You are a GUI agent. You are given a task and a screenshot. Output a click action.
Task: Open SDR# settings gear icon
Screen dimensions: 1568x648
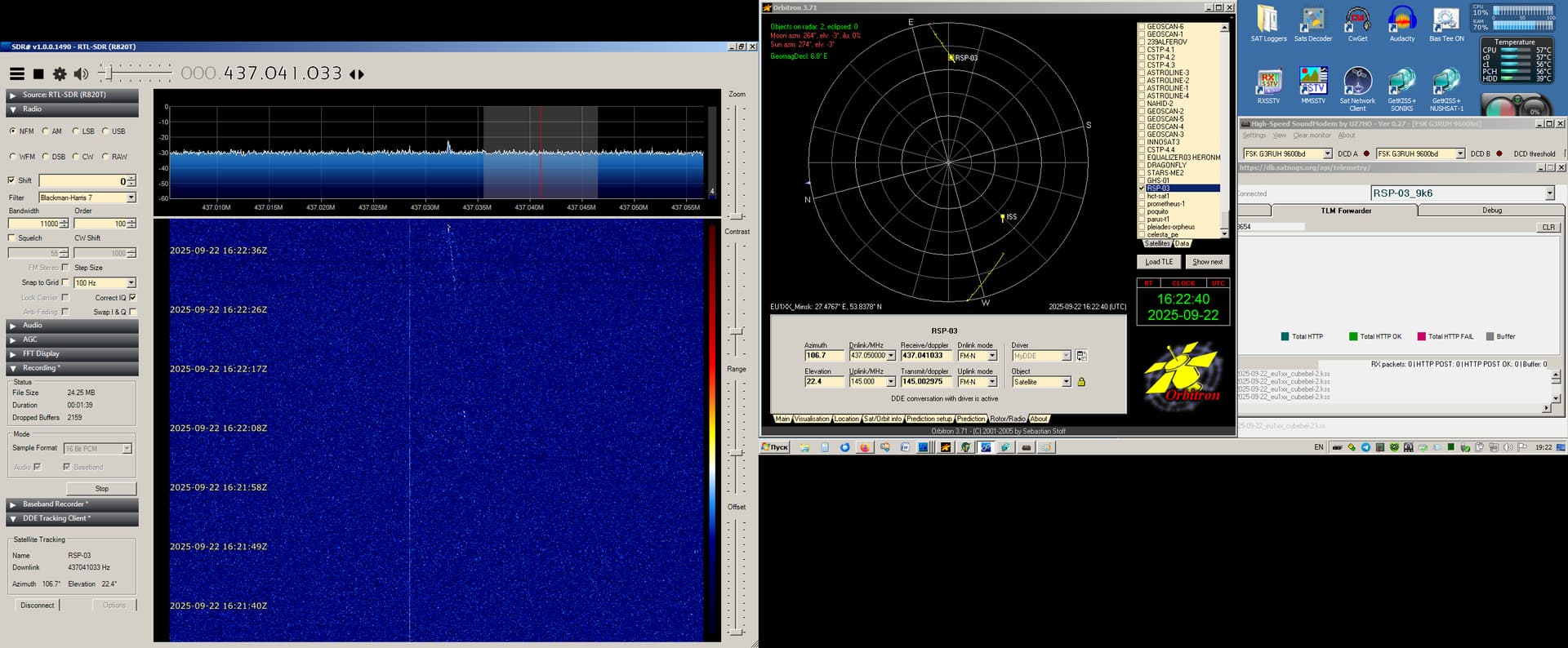tap(60, 74)
